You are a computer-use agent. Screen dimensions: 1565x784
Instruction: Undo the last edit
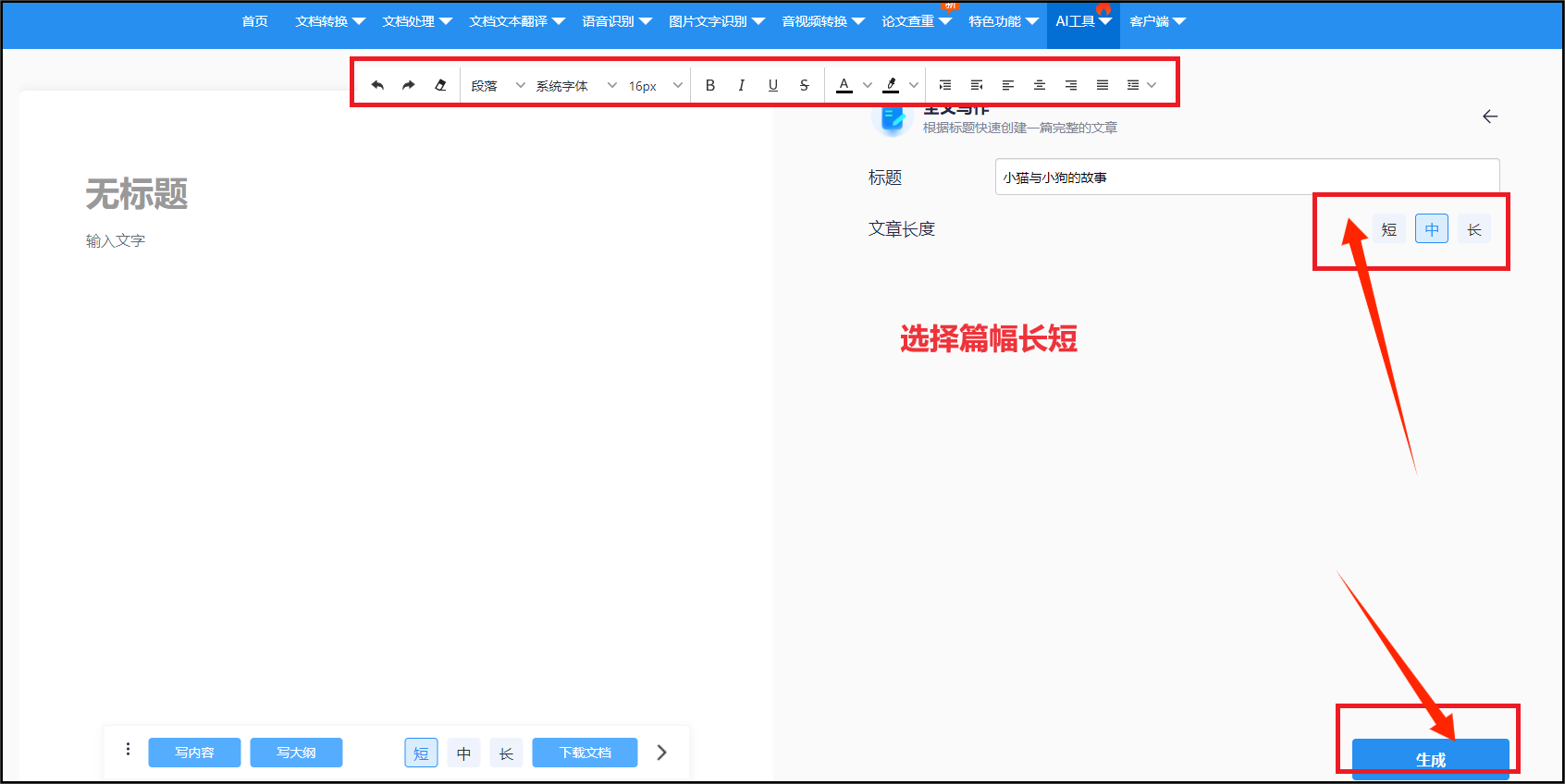pos(377,85)
